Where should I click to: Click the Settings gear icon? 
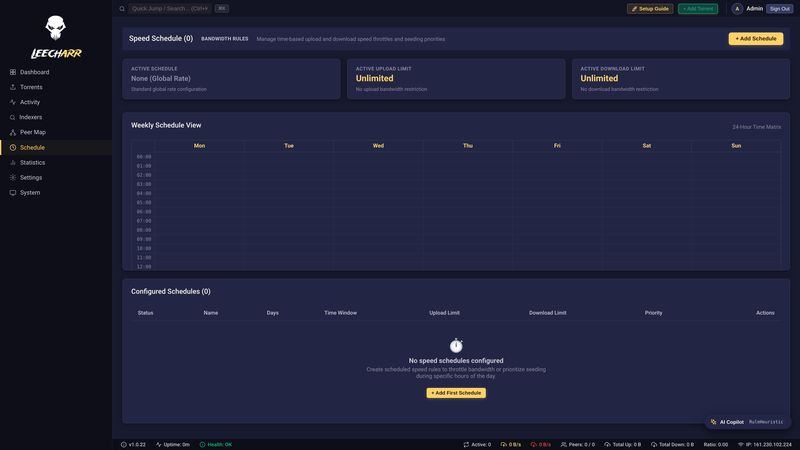pyautogui.click(x=13, y=178)
